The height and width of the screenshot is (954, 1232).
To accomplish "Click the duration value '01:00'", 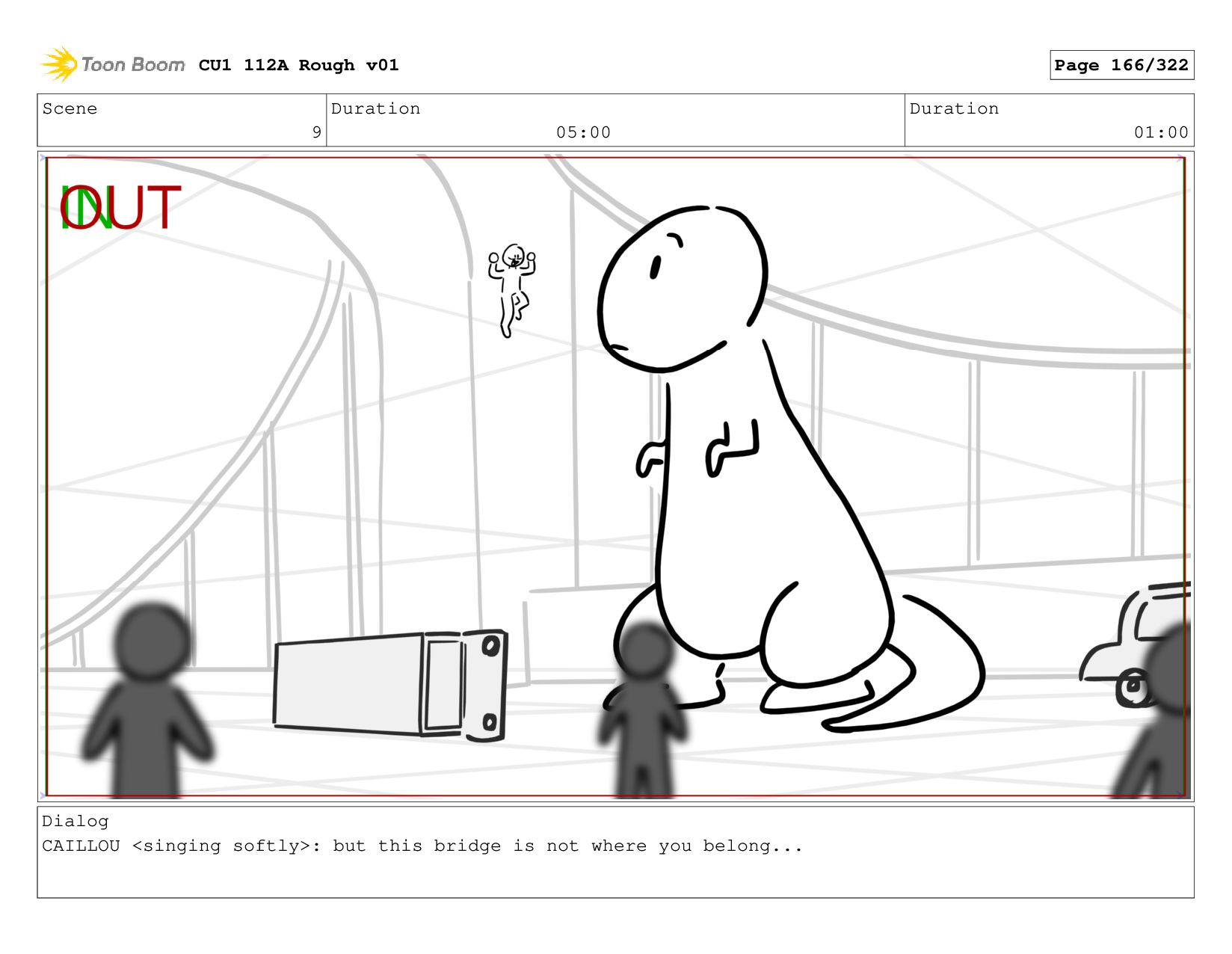I will pos(1161,132).
